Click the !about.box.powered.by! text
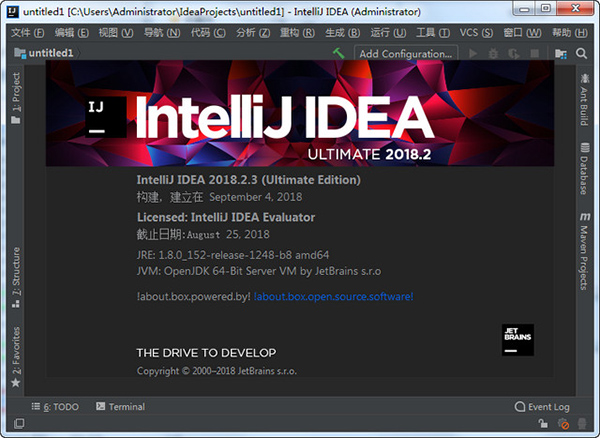This screenshot has height=438, width=600. pyautogui.click(x=194, y=296)
